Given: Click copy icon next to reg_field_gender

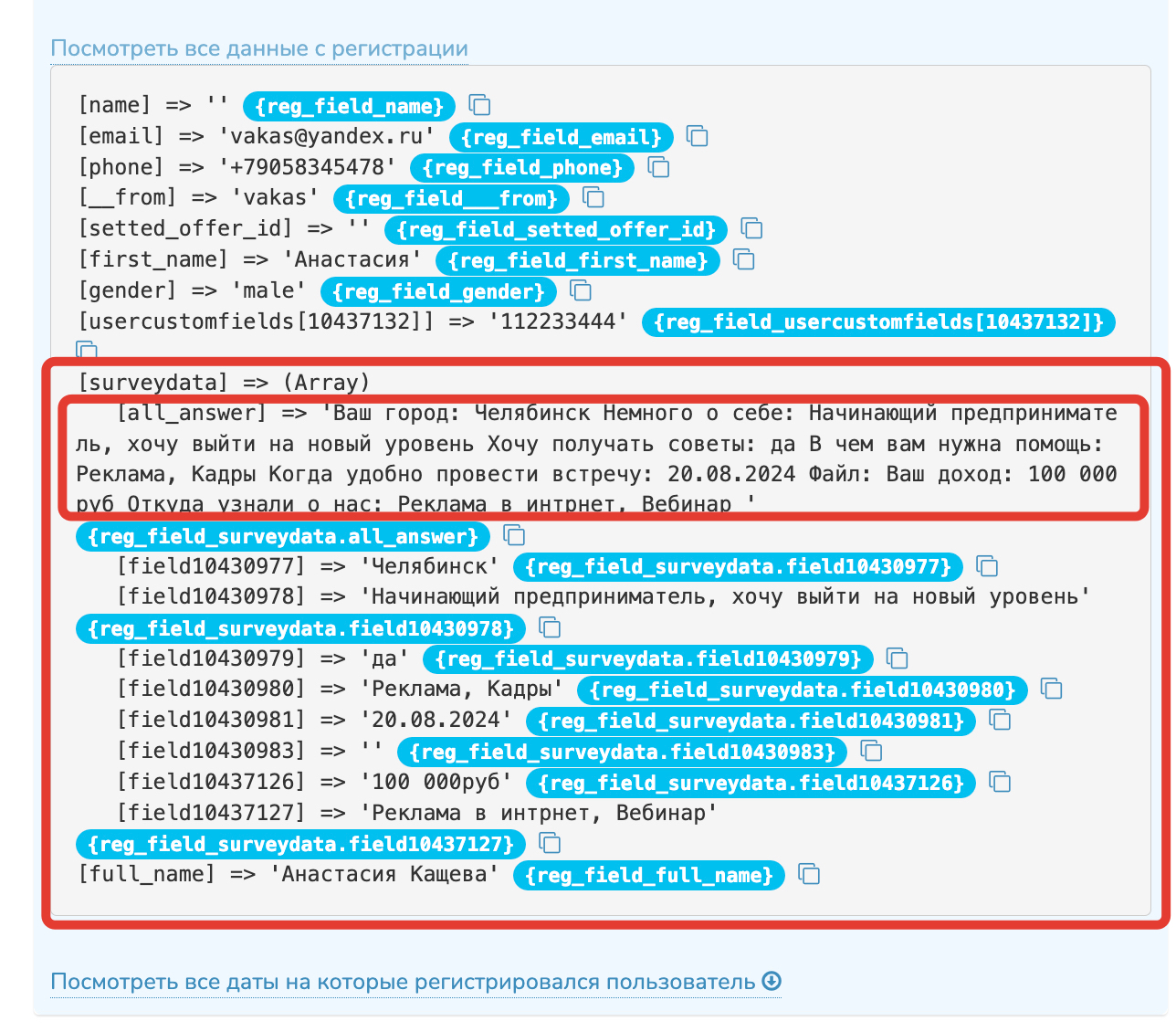Looking at the screenshot, I should pyautogui.click(x=581, y=291).
